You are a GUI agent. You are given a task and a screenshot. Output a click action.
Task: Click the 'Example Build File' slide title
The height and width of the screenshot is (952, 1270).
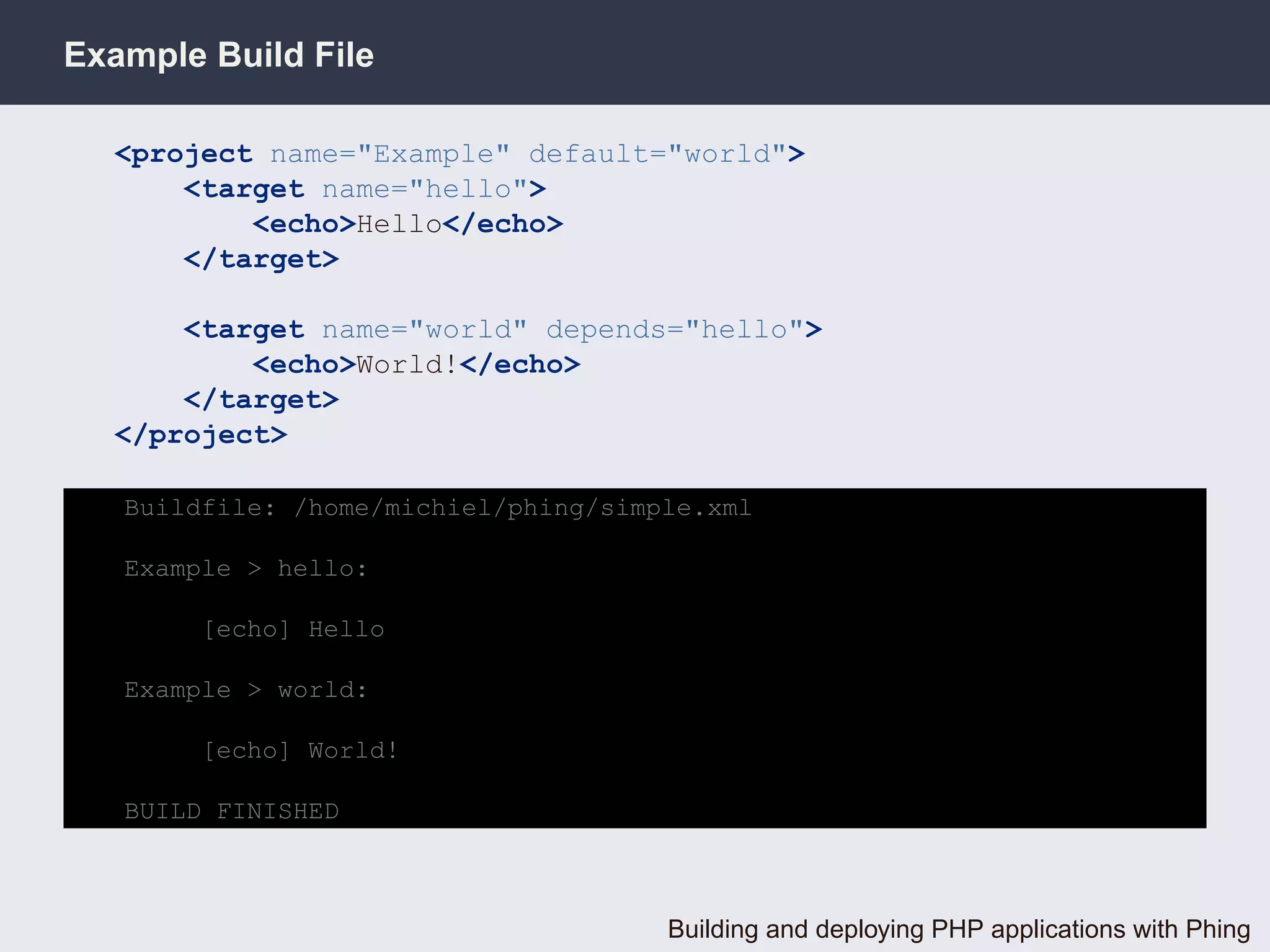click(219, 55)
